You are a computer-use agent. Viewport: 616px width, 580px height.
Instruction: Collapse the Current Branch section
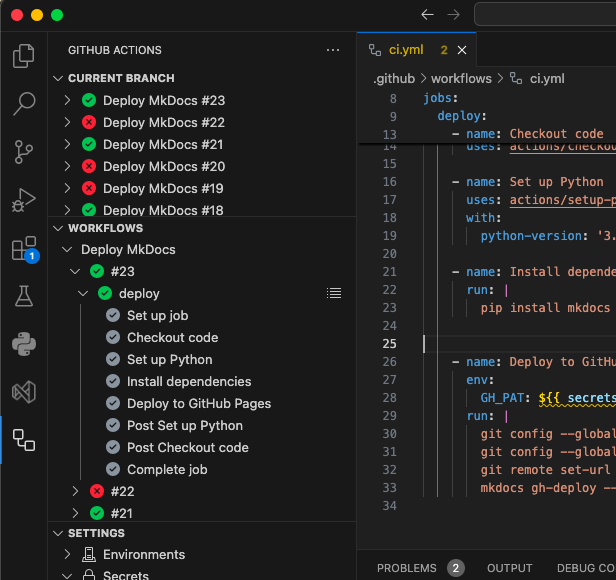click(x=58, y=78)
